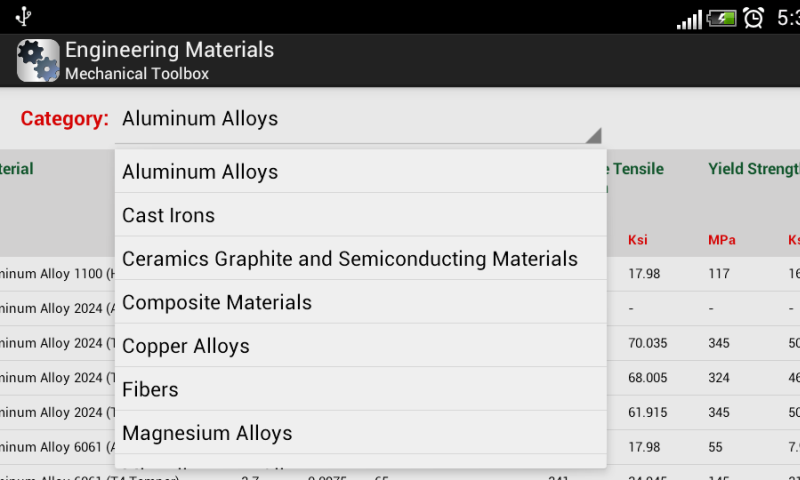The width and height of the screenshot is (800, 480).
Task: Tap the Mechanical Toolbox gears app icon
Action: [x=38, y=61]
